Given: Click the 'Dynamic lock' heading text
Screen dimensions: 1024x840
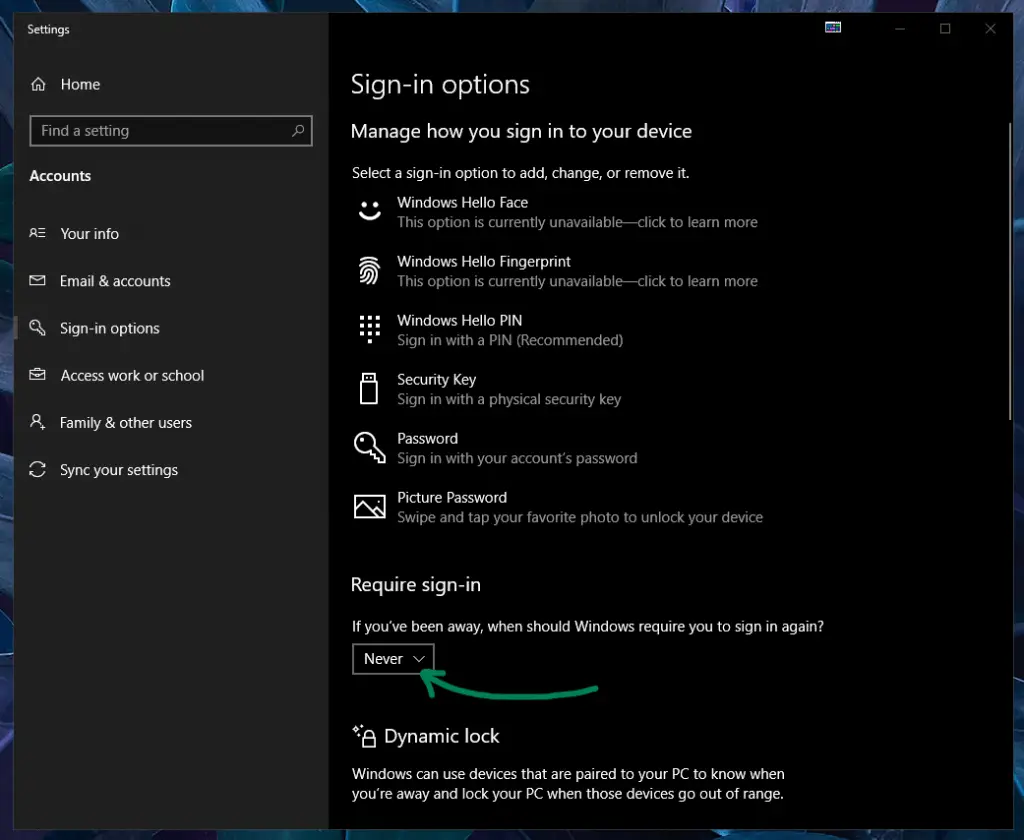Looking at the screenshot, I should (441, 736).
